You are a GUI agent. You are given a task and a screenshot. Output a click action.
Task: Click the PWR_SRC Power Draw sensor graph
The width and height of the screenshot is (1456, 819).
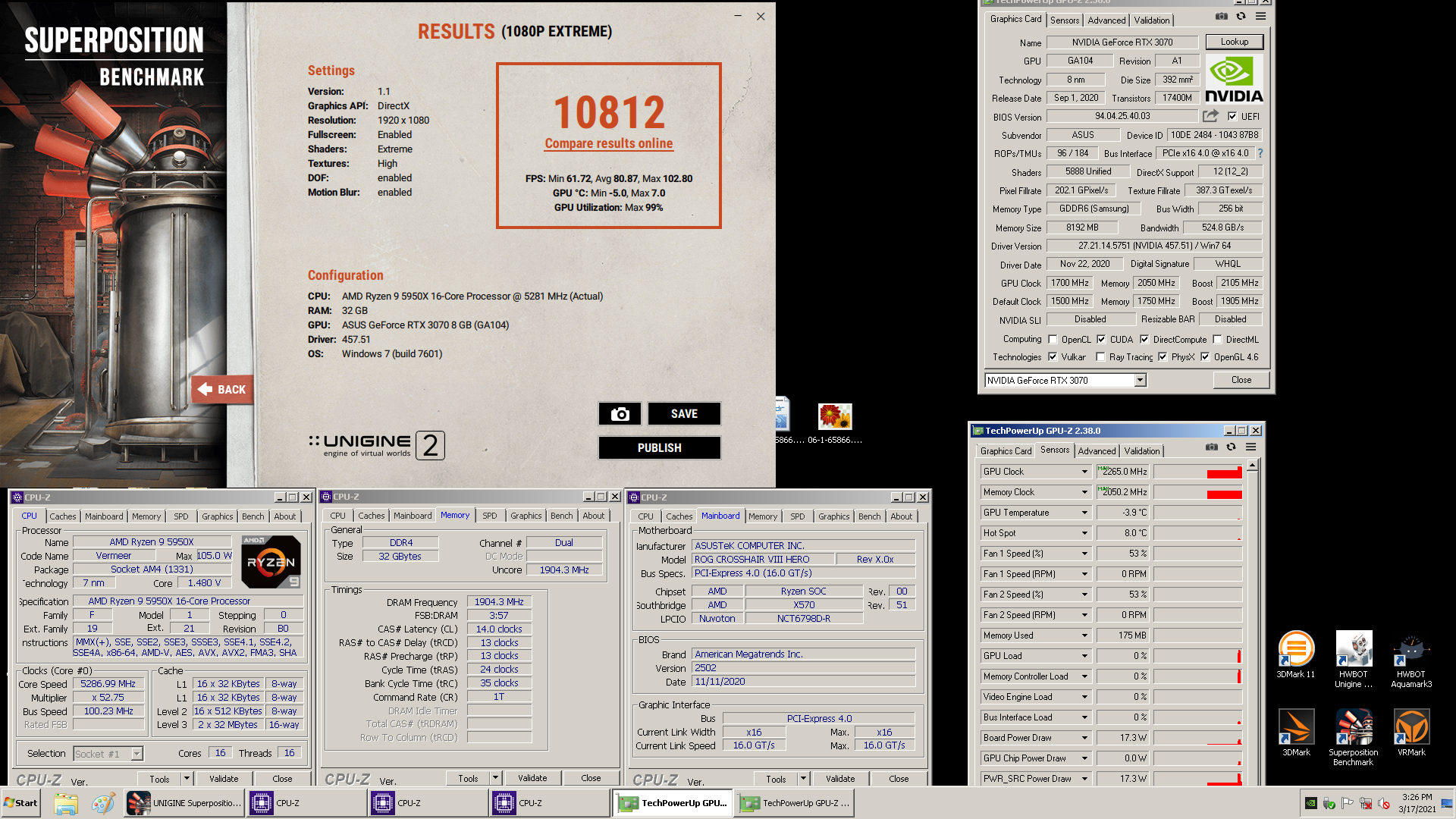click(1197, 779)
